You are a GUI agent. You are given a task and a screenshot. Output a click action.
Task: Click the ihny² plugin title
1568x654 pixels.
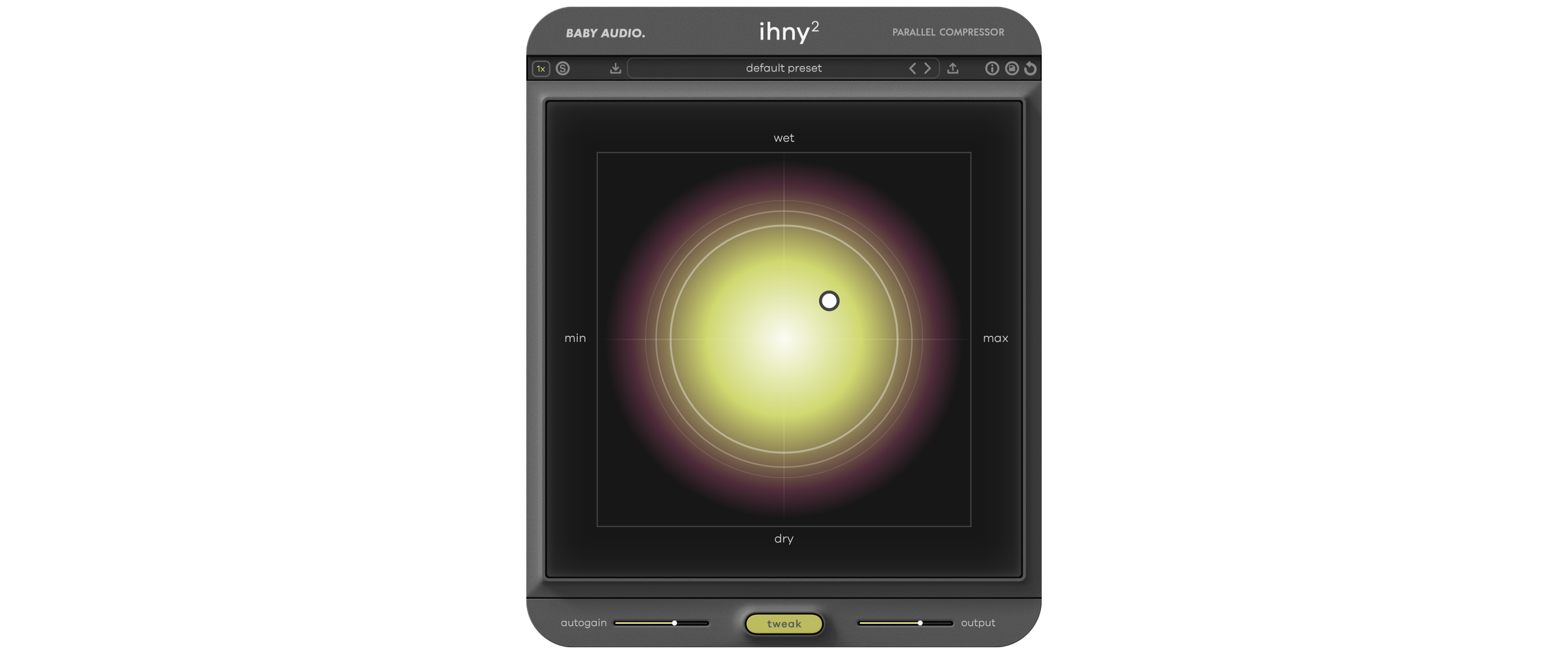(788, 31)
